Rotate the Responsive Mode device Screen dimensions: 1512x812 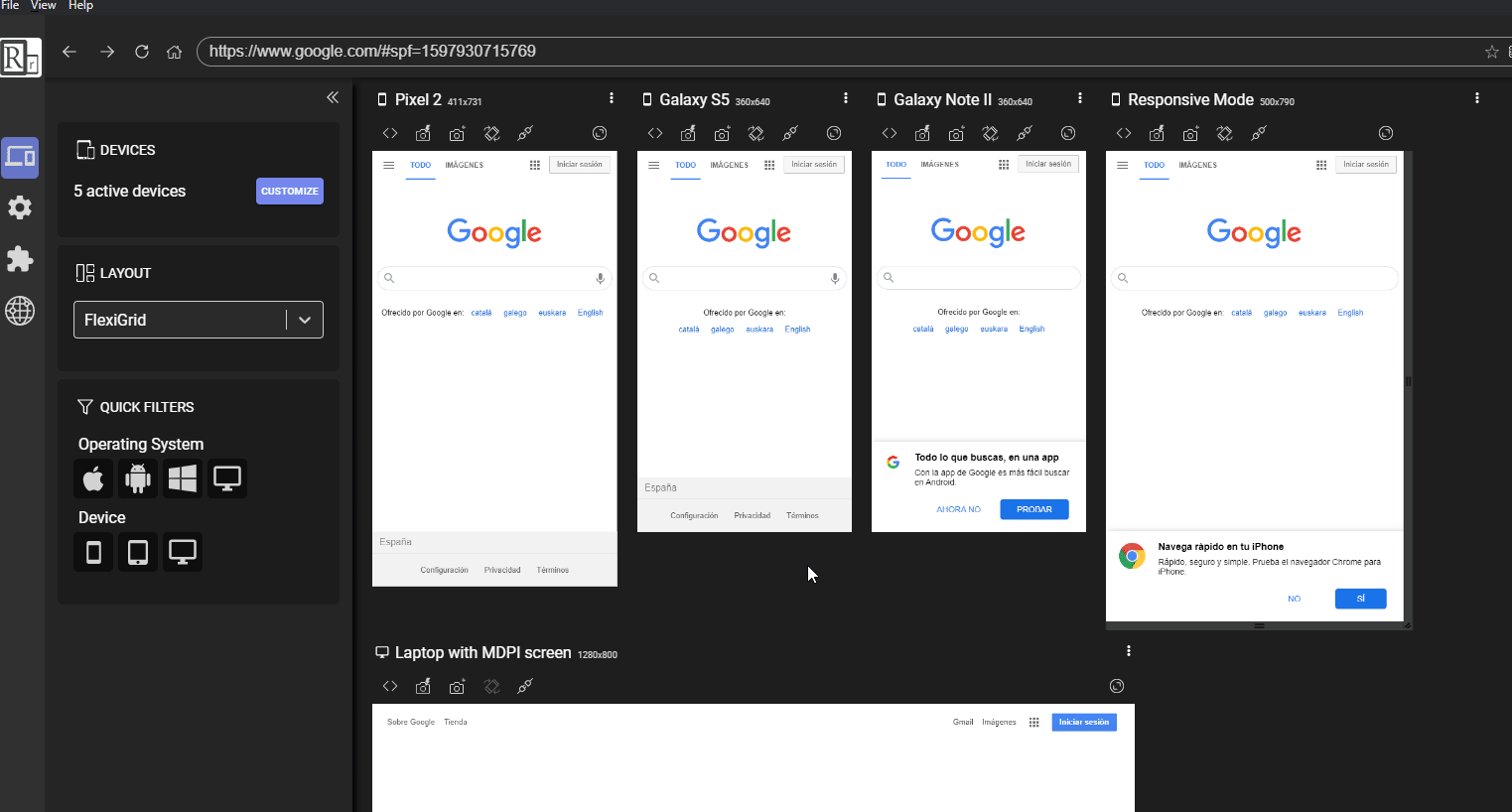(1225, 133)
